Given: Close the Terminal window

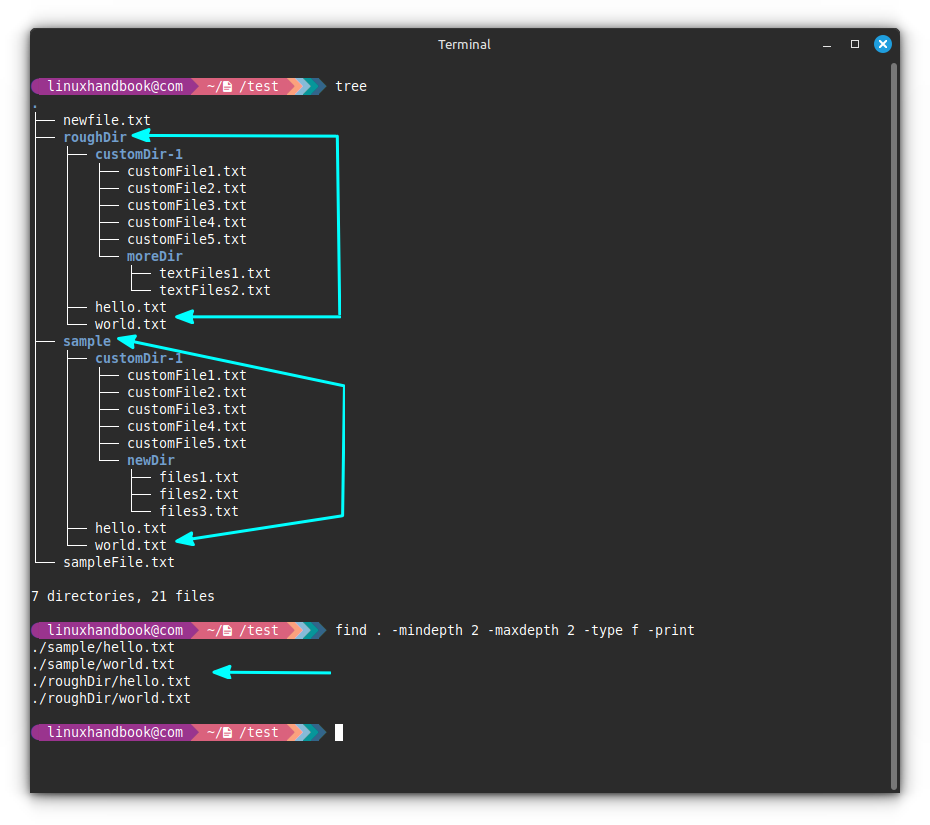Looking at the screenshot, I should click(882, 44).
